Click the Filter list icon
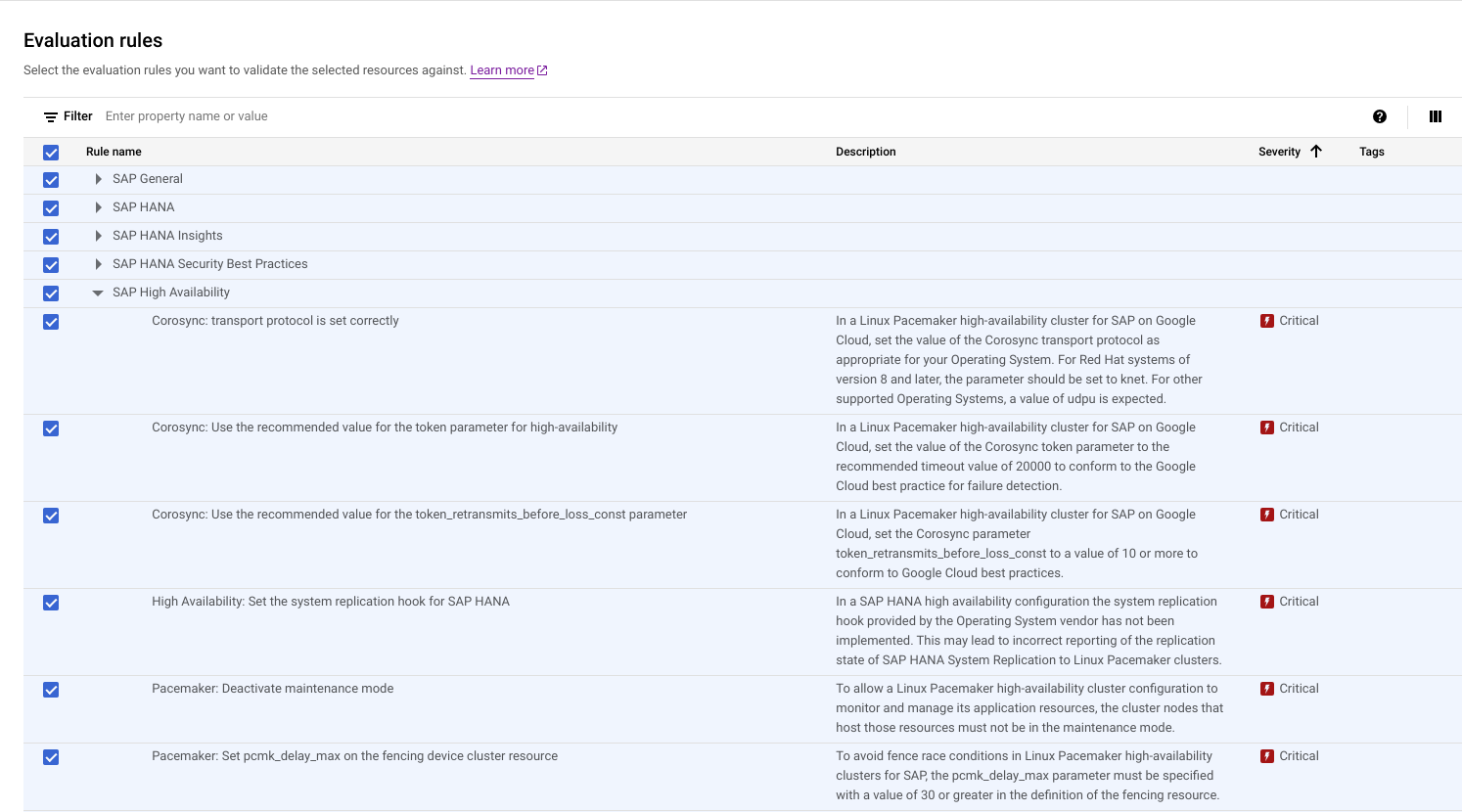1462x812 pixels. tap(51, 116)
